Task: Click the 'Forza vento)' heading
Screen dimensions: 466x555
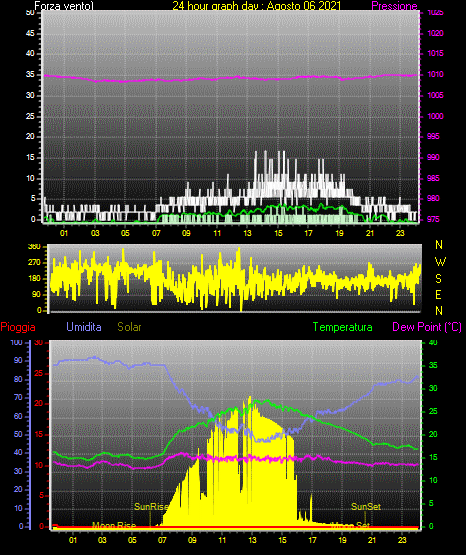Action: click(64, 6)
